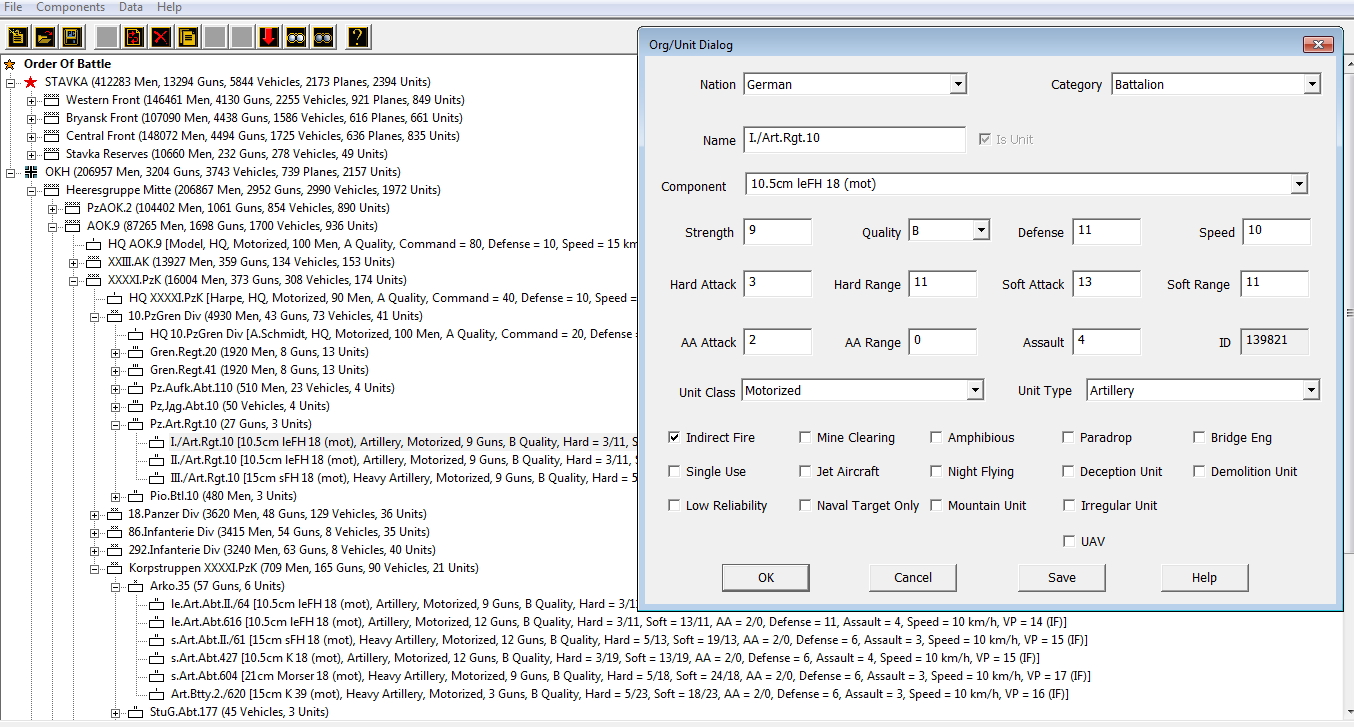Click the New file toolbar icon
This screenshot has width=1354, height=727.
17,38
